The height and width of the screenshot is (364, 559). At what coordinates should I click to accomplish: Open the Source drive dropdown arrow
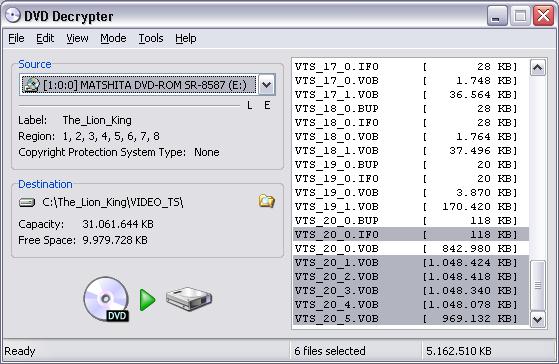266,85
